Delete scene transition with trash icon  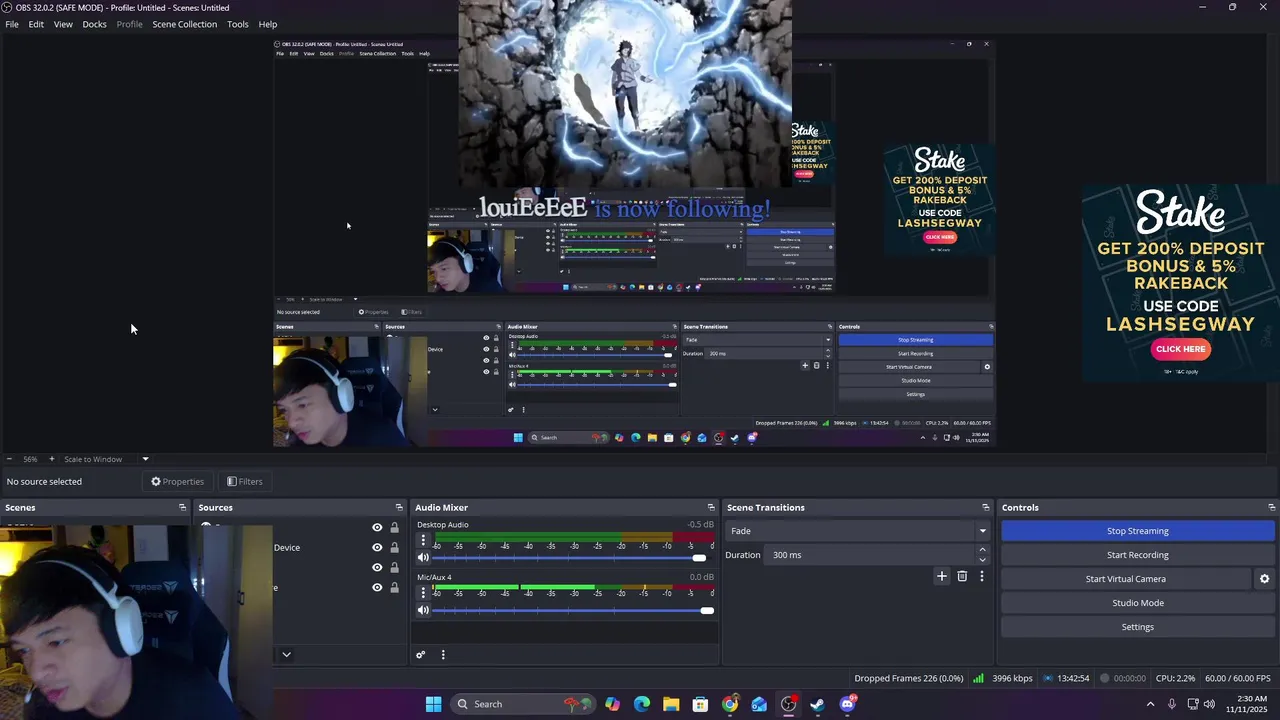962,576
